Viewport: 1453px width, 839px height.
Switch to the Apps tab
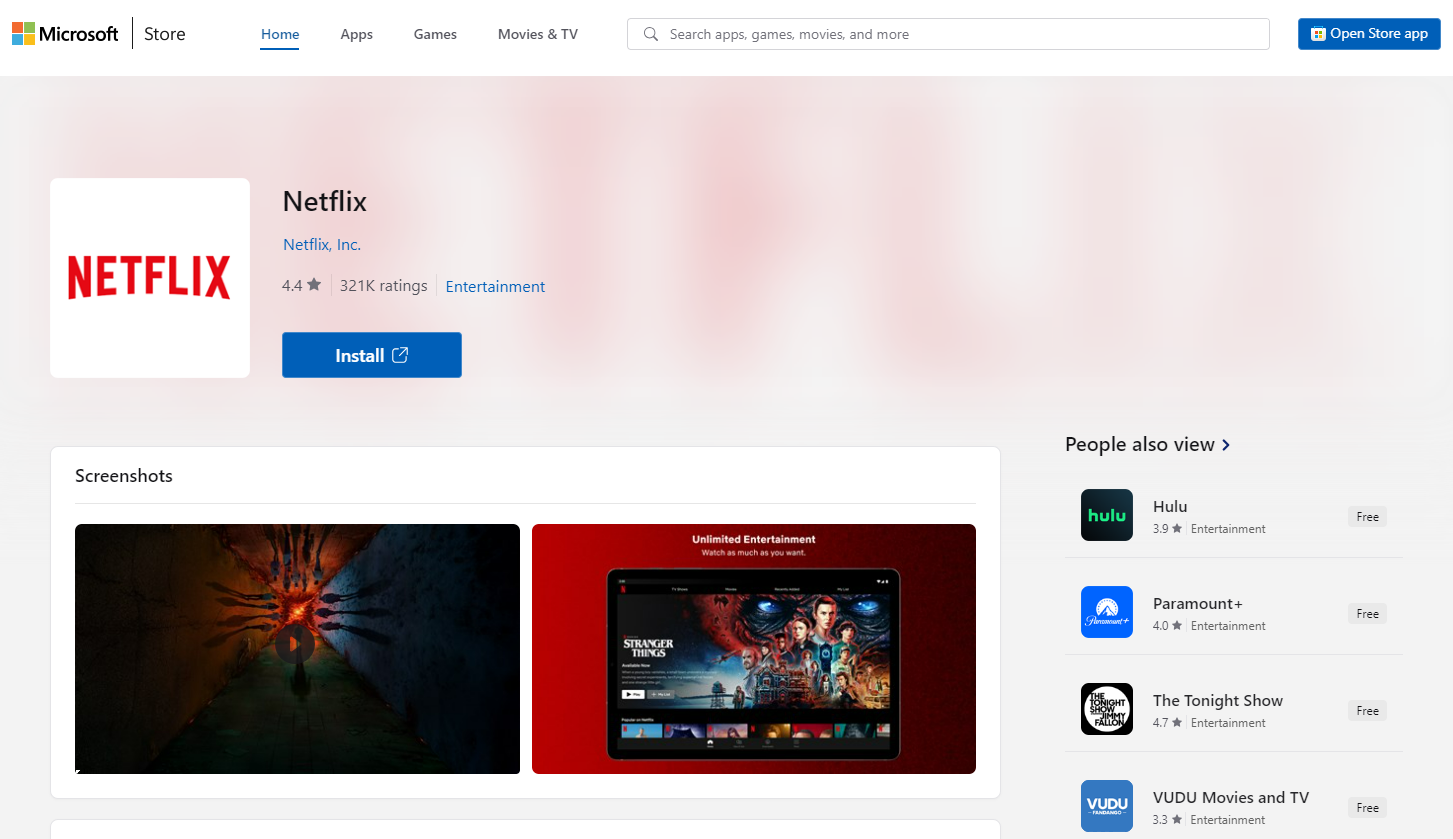coord(356,34)
